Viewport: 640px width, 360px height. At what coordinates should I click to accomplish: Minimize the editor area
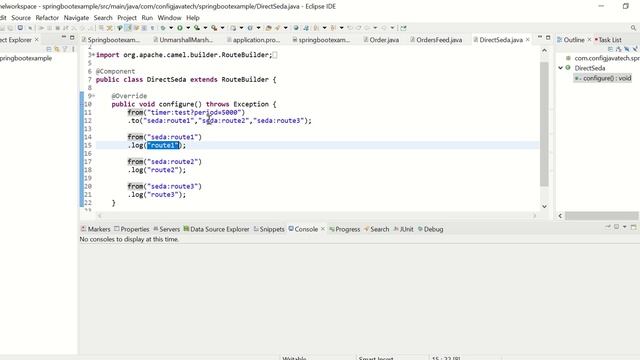click(x=540, y=37)
